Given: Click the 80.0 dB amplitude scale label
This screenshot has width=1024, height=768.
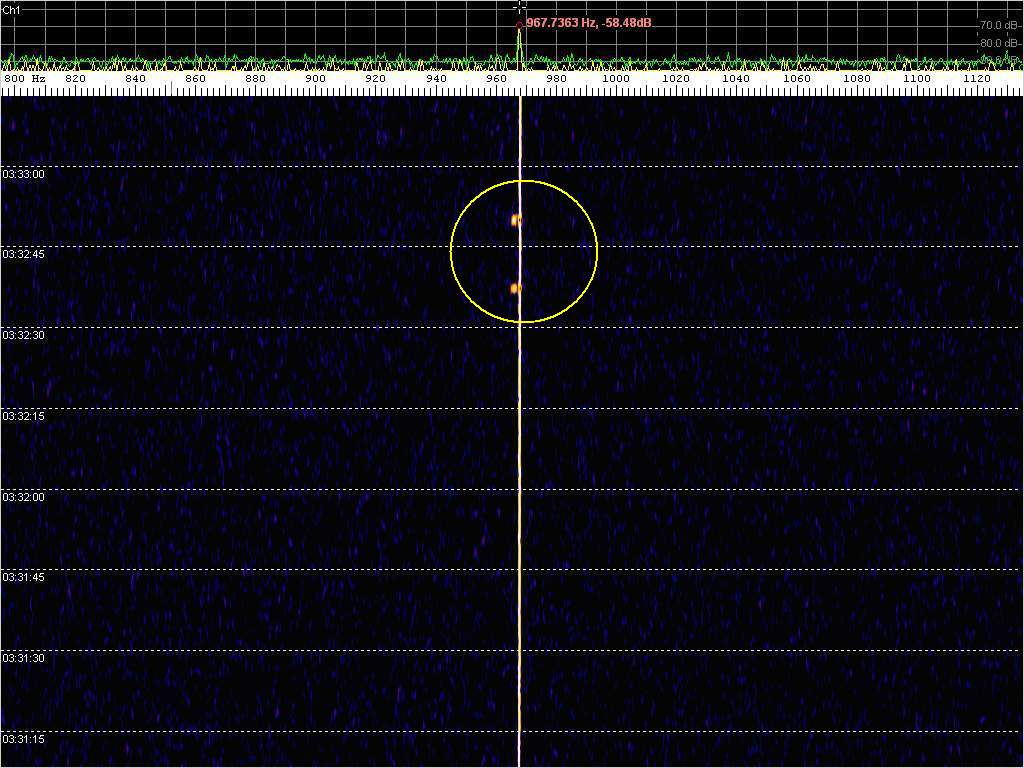Looking at the screenshot, I should (999, 43).
